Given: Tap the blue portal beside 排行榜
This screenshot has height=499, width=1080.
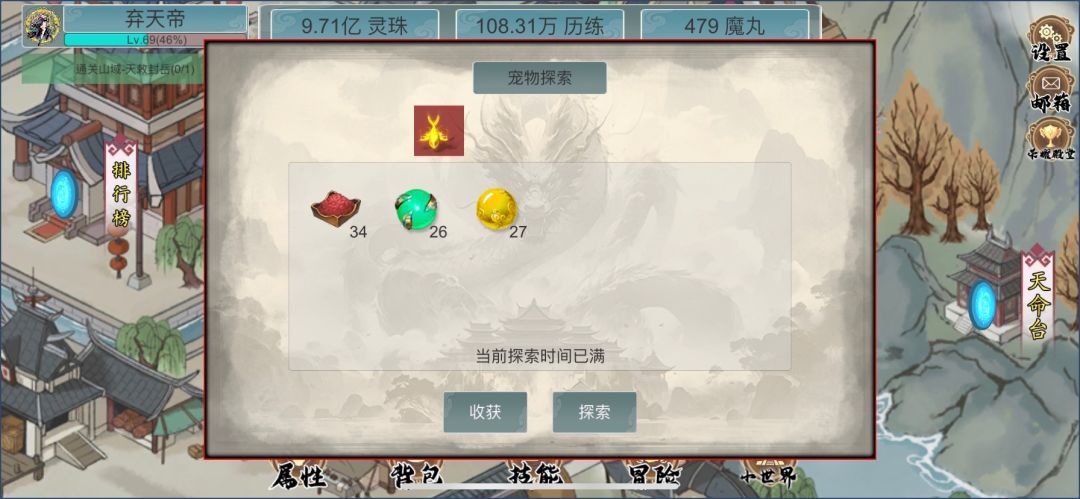Looking at the screenshot, I should click(x=64, y=194).
